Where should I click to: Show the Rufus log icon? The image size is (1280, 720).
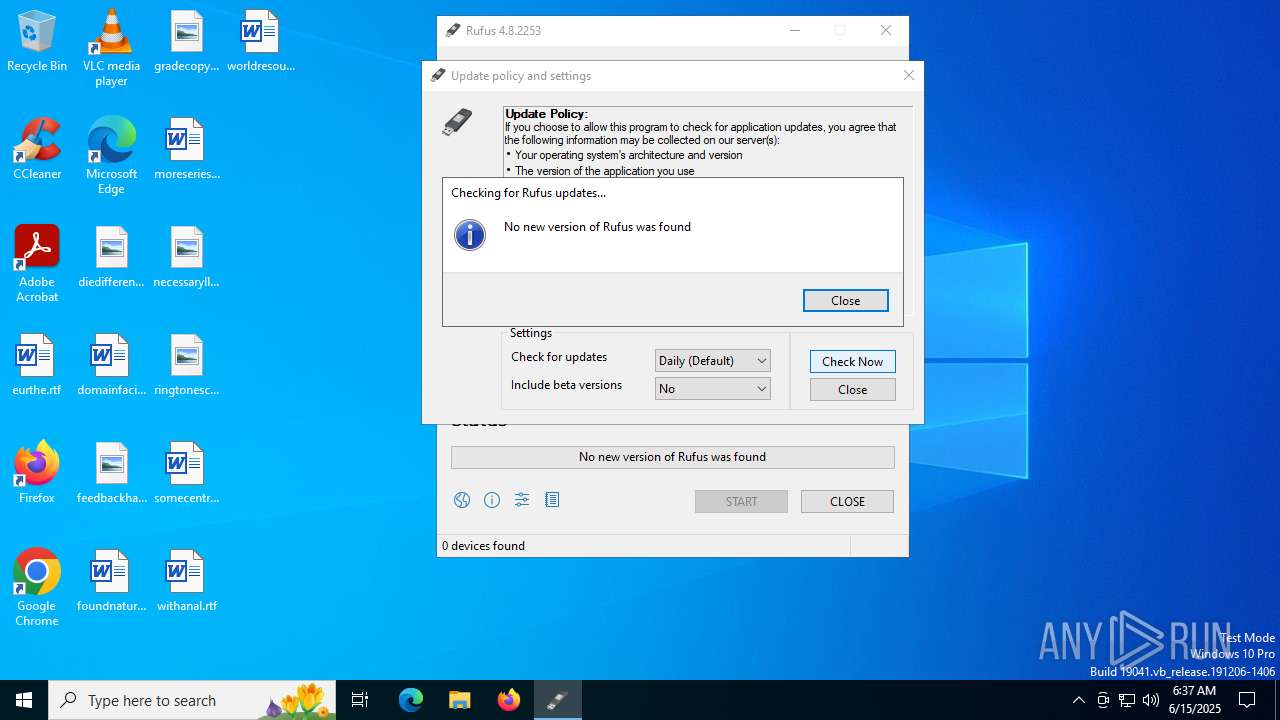tap(552, 500)
